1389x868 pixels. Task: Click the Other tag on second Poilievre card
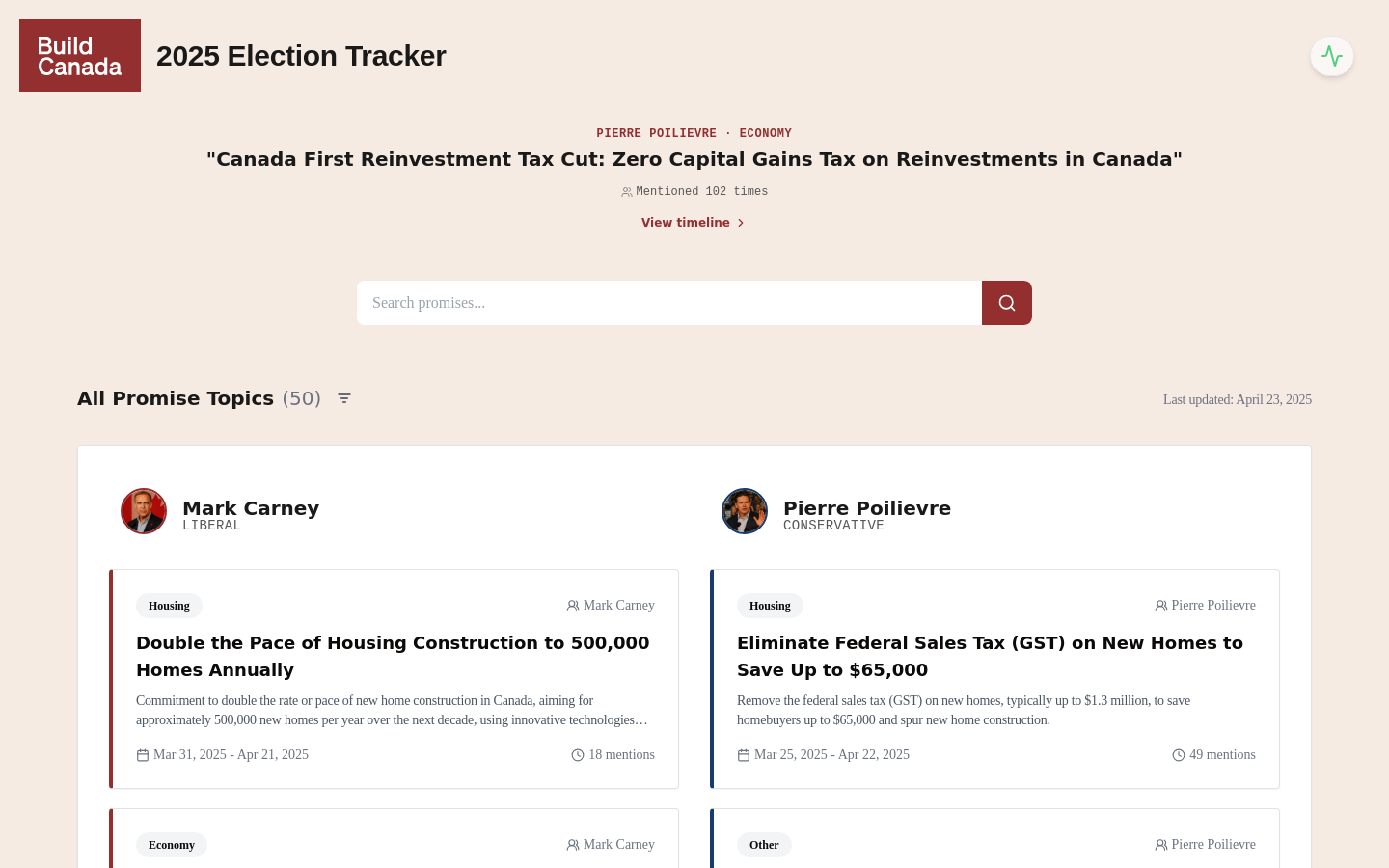(764, 845)
